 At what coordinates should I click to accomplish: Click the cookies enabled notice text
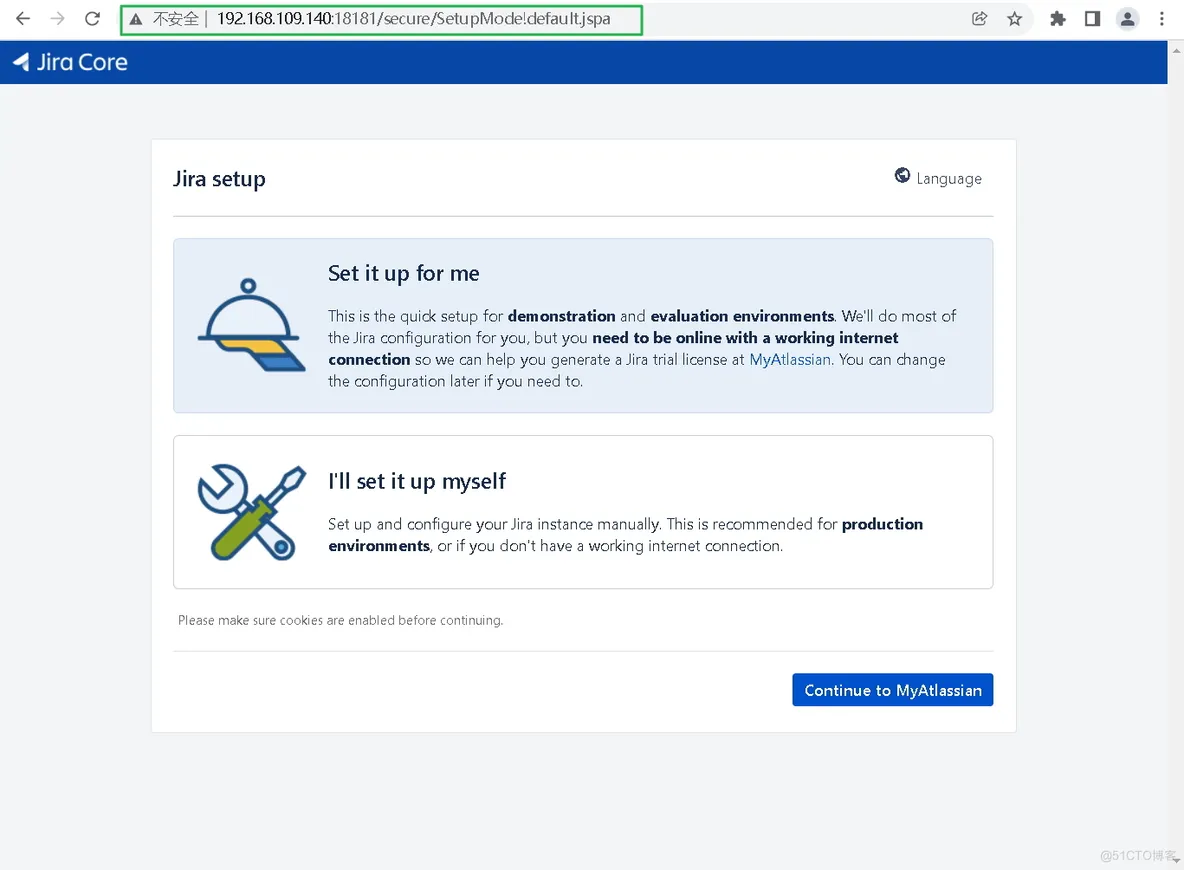click(x=341, y=620)
